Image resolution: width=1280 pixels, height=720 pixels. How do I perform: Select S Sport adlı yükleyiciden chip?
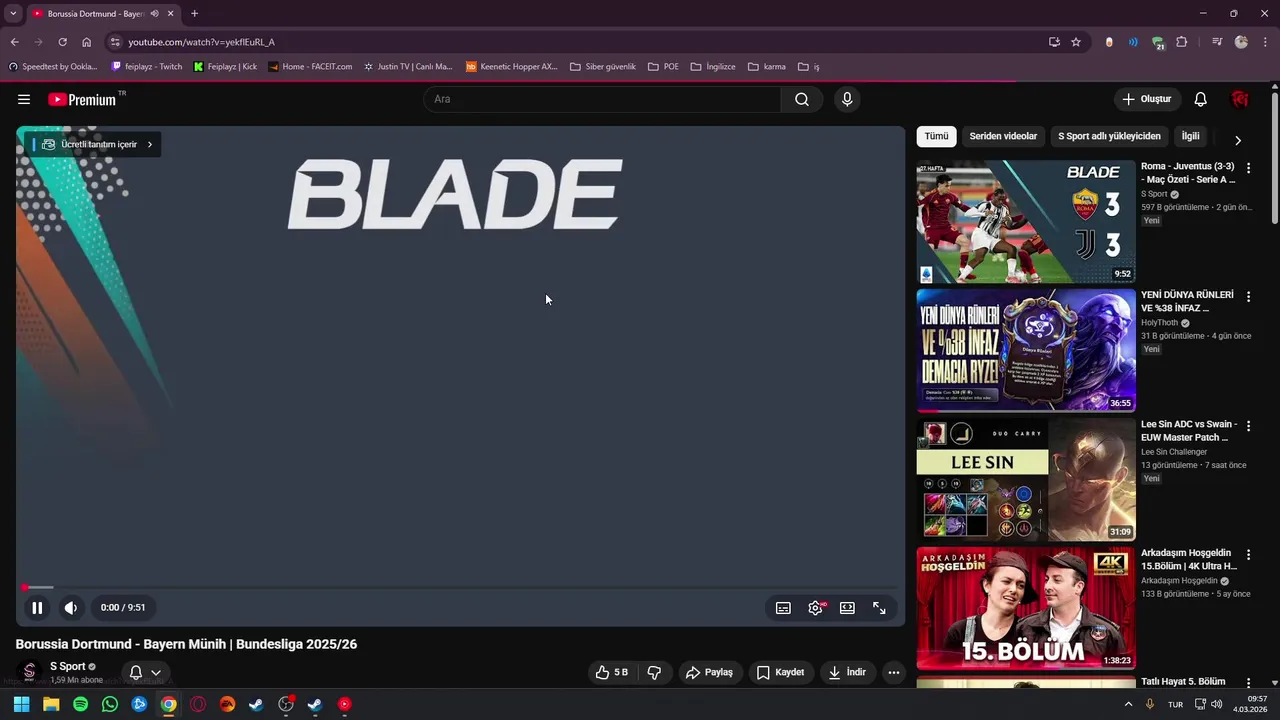coord(1109,136)
